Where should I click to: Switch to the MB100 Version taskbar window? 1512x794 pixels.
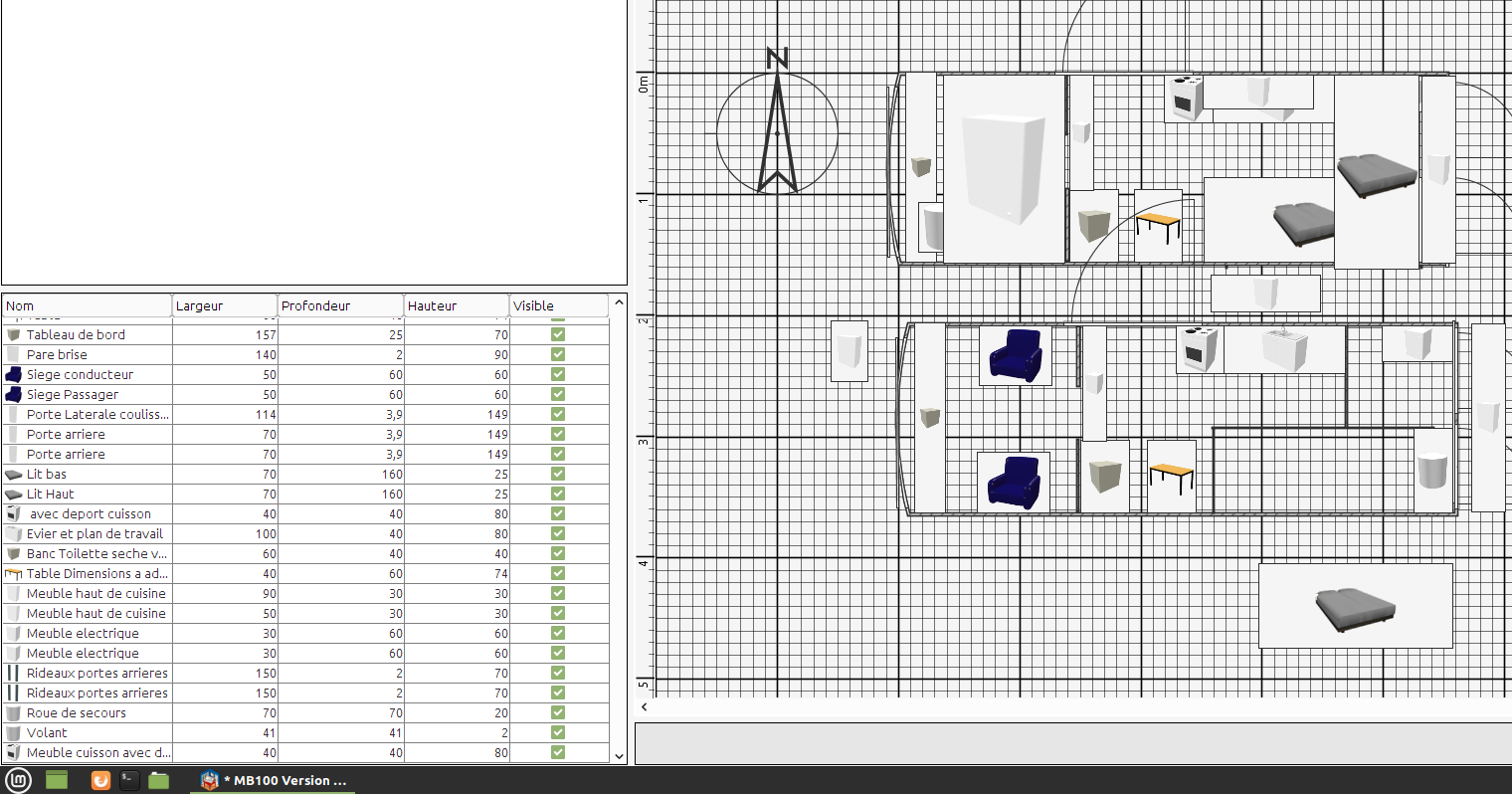[274, 780]
